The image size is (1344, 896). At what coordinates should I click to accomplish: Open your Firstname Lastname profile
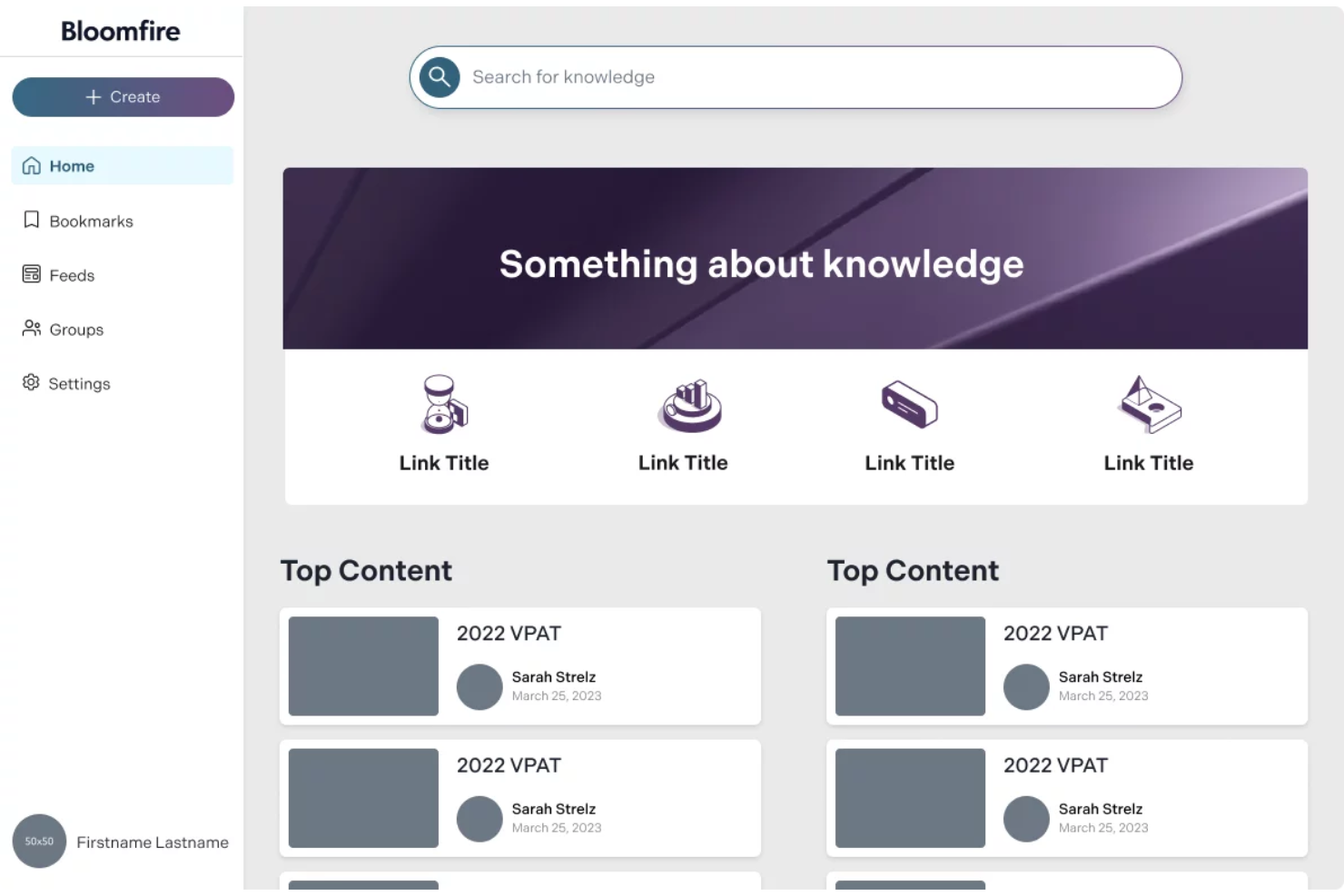click(x=152, y=842)
